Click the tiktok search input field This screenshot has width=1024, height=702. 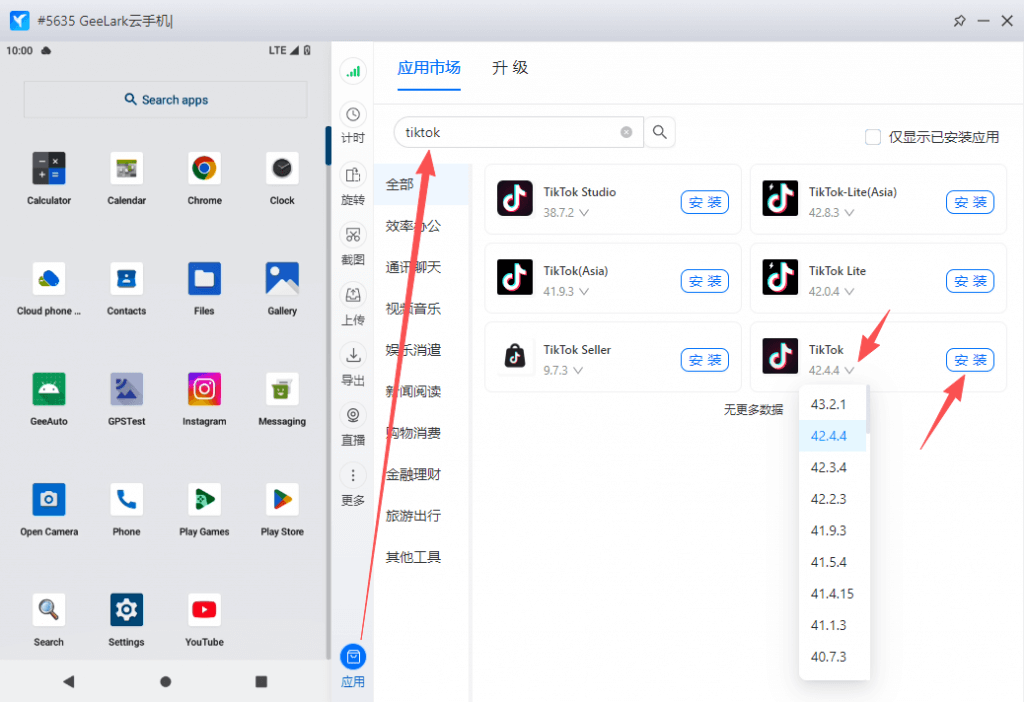click(x=510, y=132)
